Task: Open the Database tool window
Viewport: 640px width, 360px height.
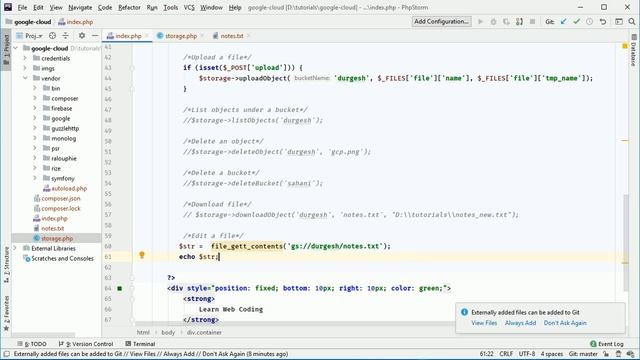Action: 633,51
